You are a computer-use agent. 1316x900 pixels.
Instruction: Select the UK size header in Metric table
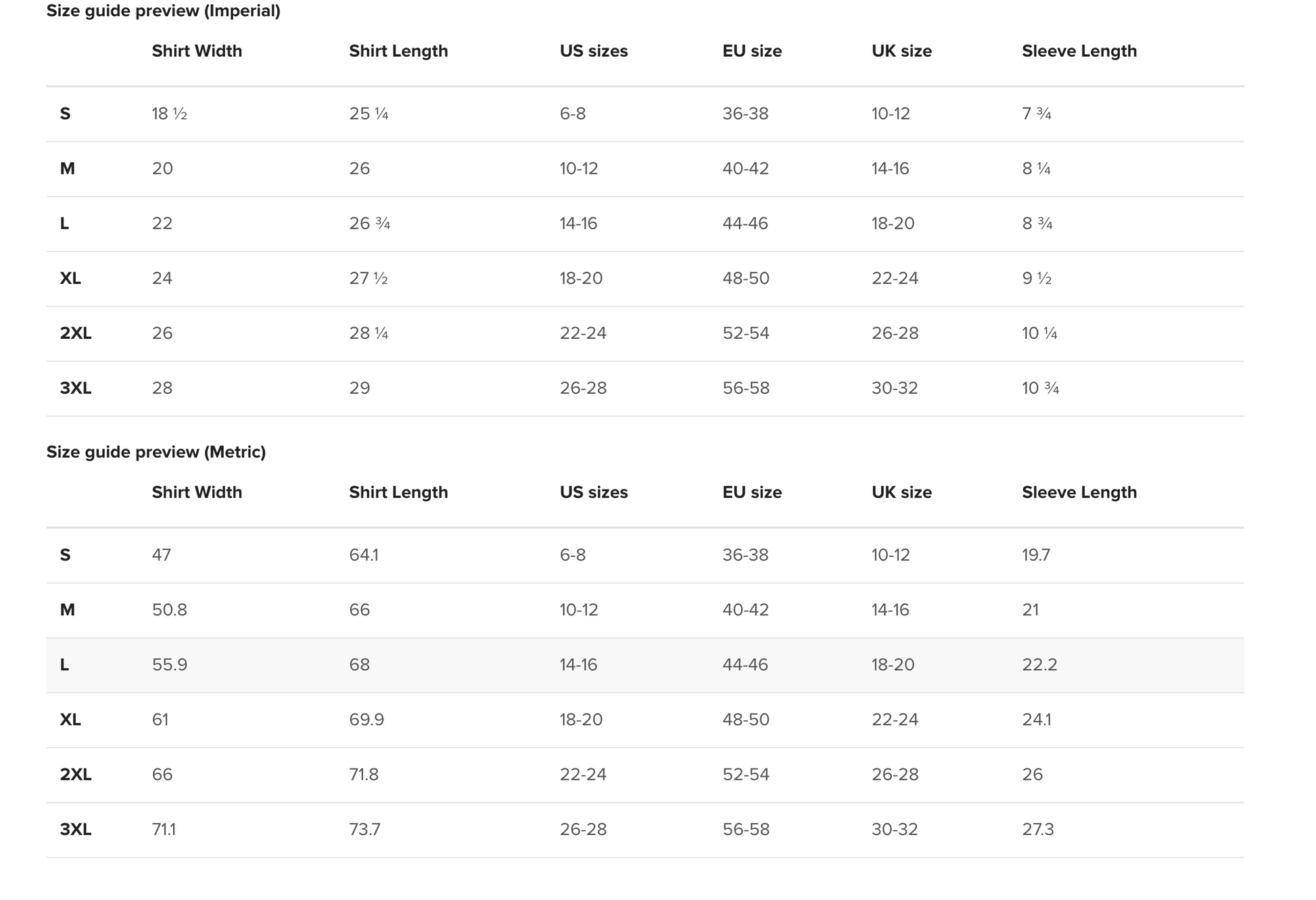point(901,492)
